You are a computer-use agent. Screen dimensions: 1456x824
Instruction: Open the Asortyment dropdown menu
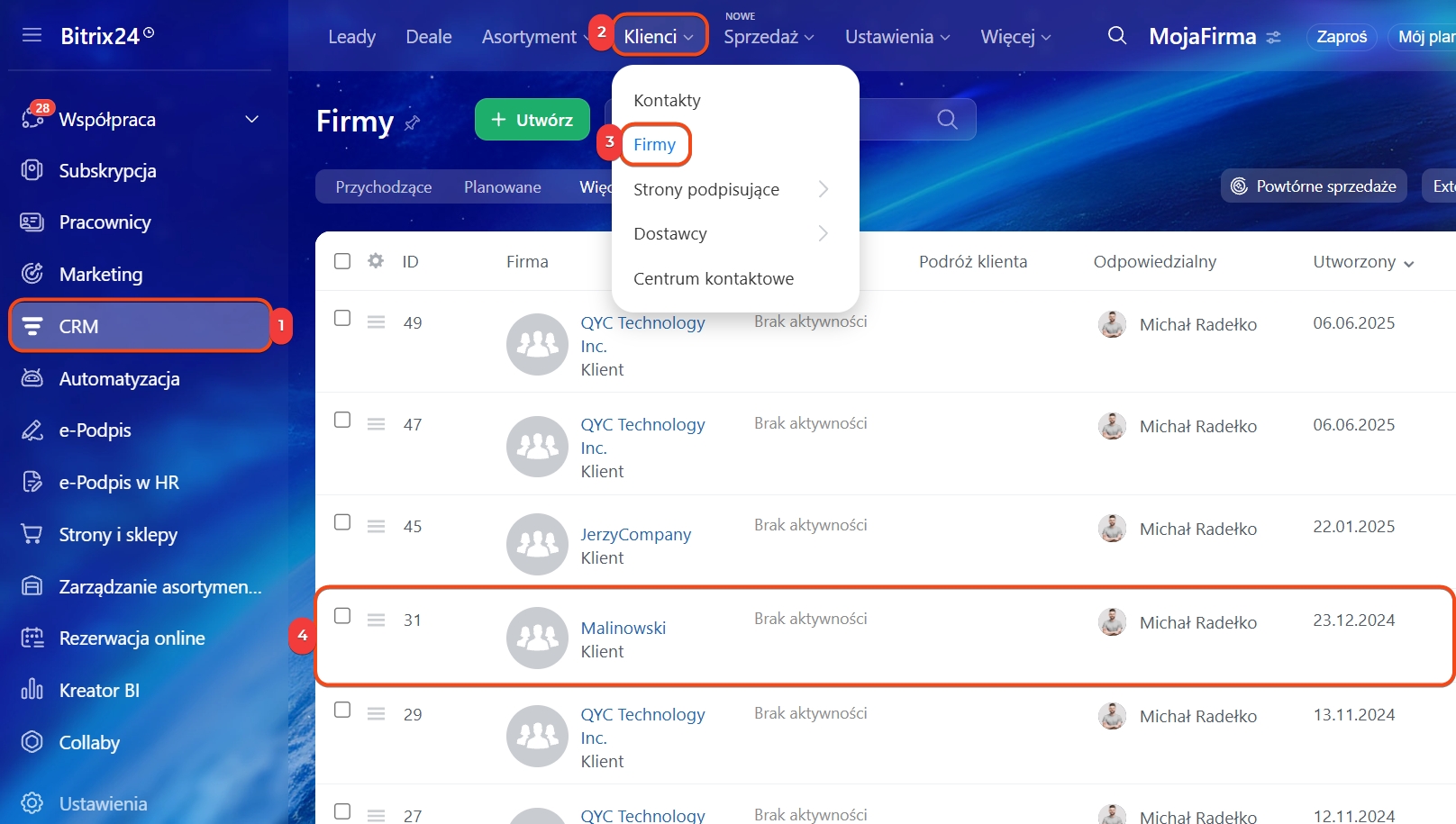(x=535, y=37)
